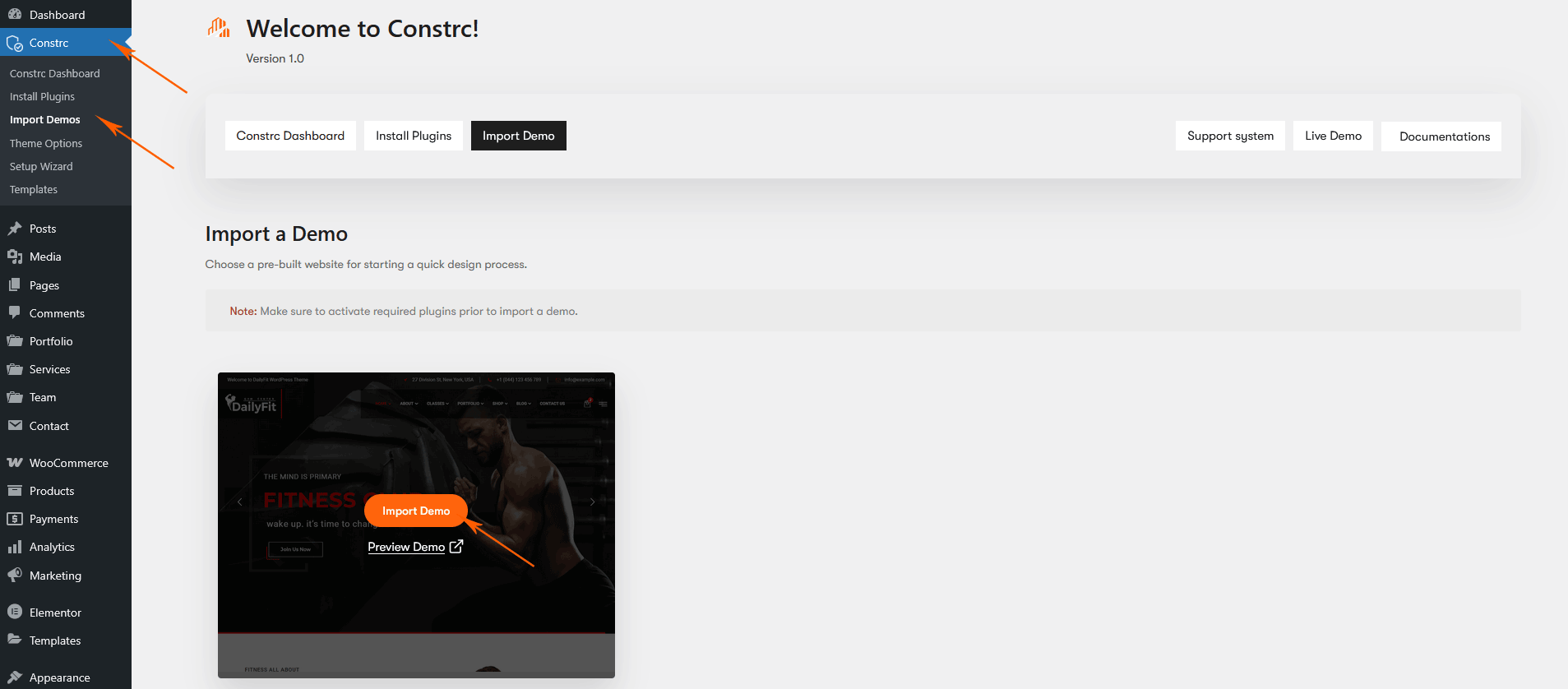Switch to the Constrc Dashboard tab
The height and width of the screenshot is (689, 1568).
pos(290,136)
